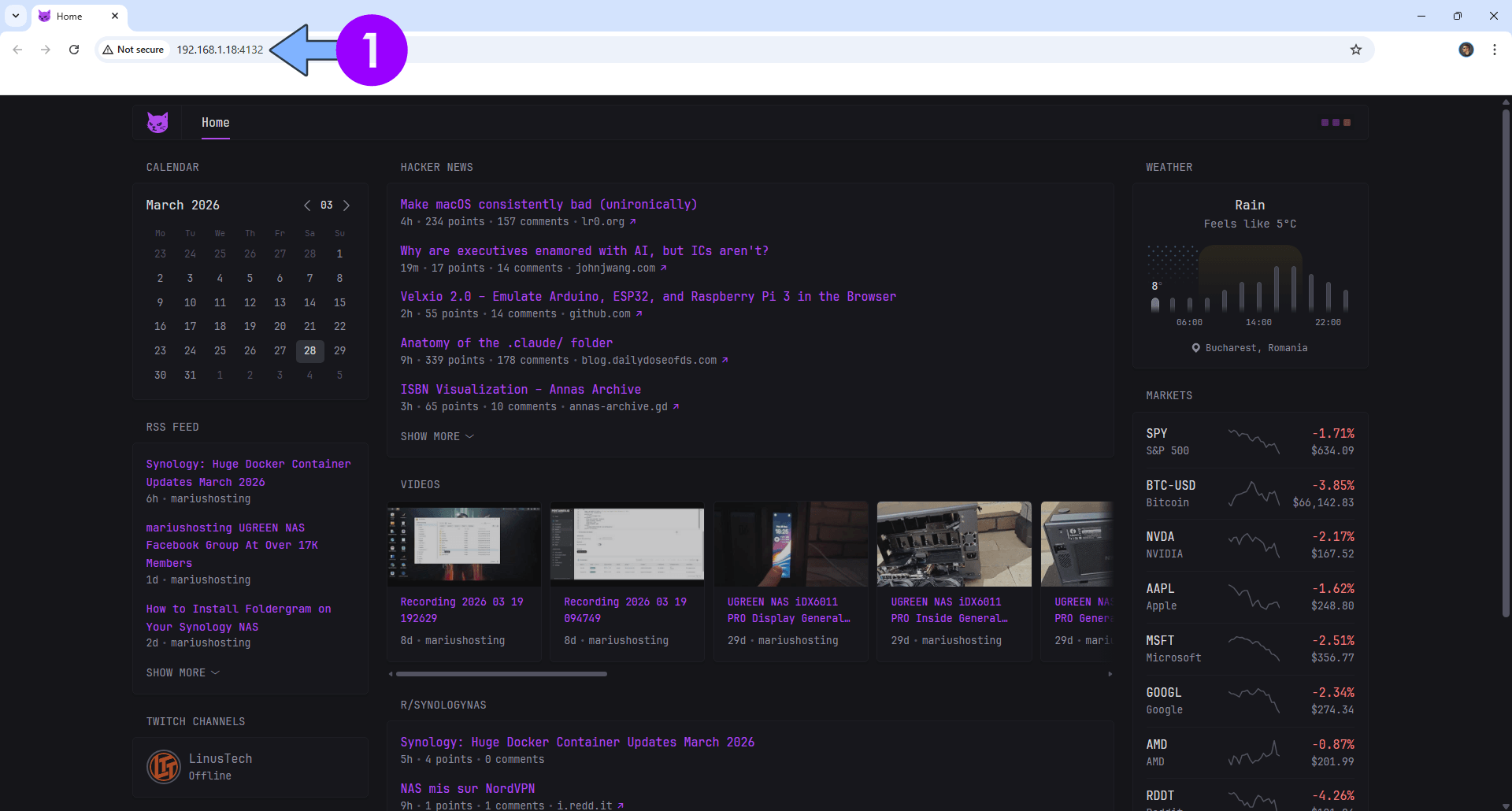Screen dimensions: 1512x811
Task: Open the browser three-dot menu
Action: coord(1494,50)
